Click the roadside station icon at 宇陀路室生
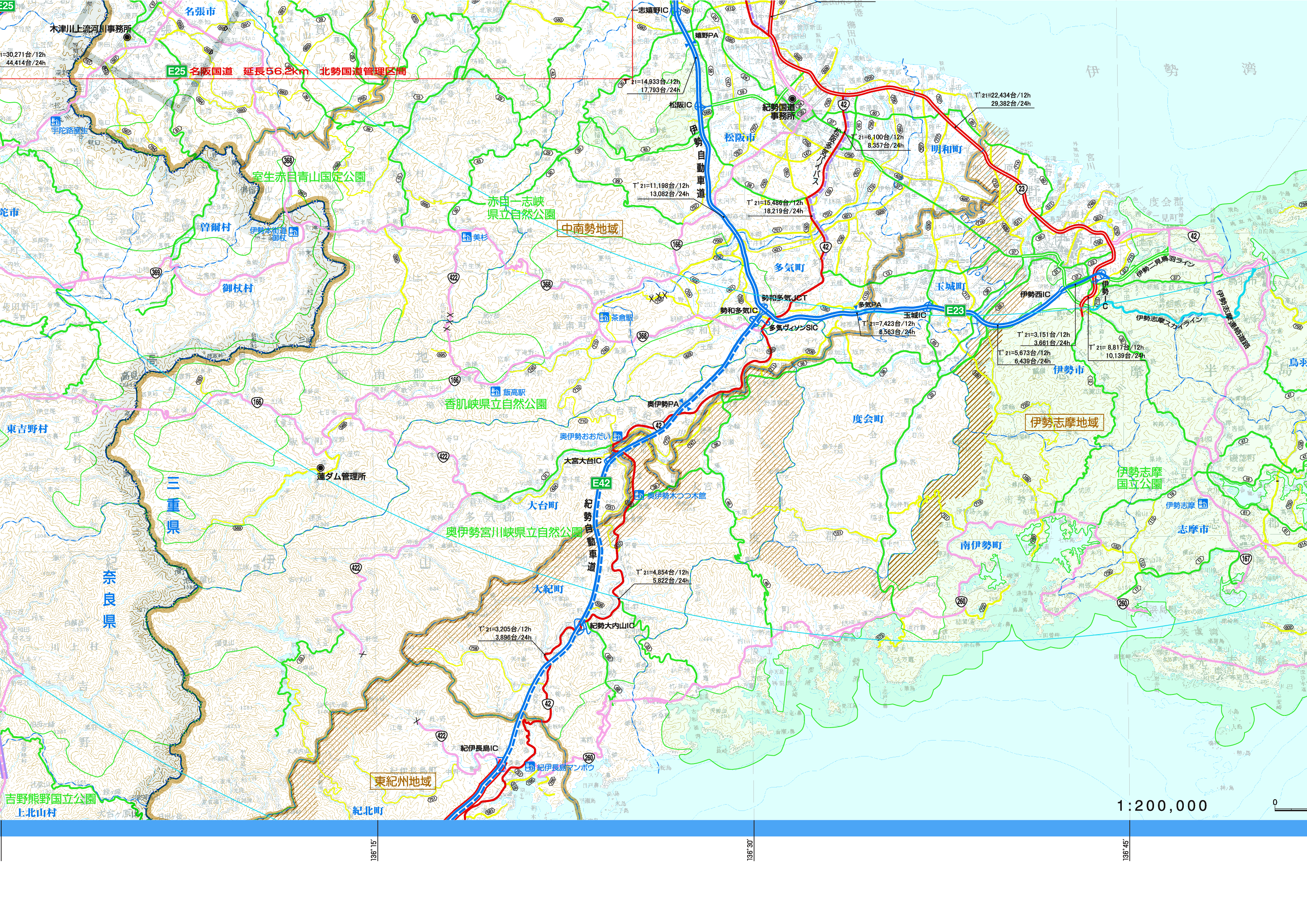The height and width of the screenshot is (924, 1307). point(56,121)
